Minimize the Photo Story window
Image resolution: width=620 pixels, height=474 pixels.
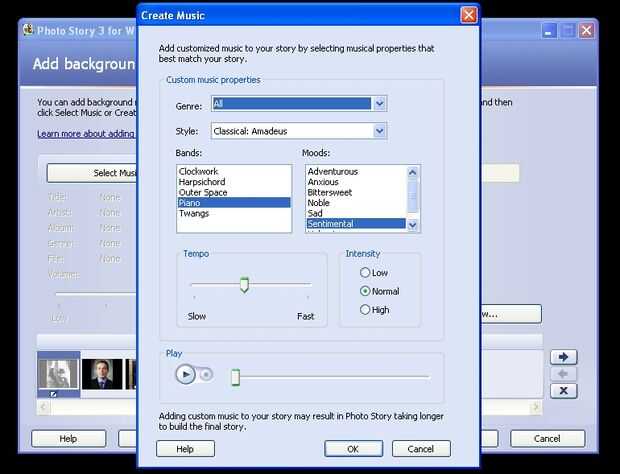coord(548,31)
